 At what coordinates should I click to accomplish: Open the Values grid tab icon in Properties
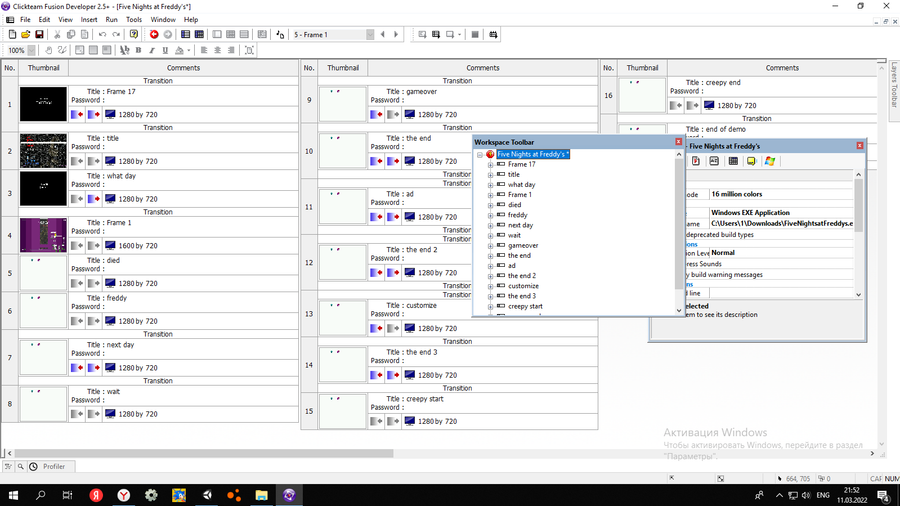[733, 161]
